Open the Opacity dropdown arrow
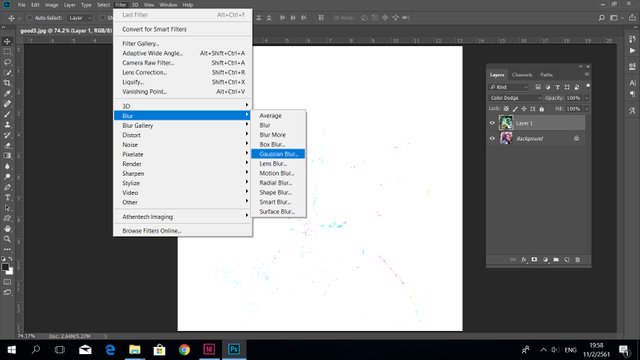Viewport: 640px width, 360px height. tap(587, 98)
